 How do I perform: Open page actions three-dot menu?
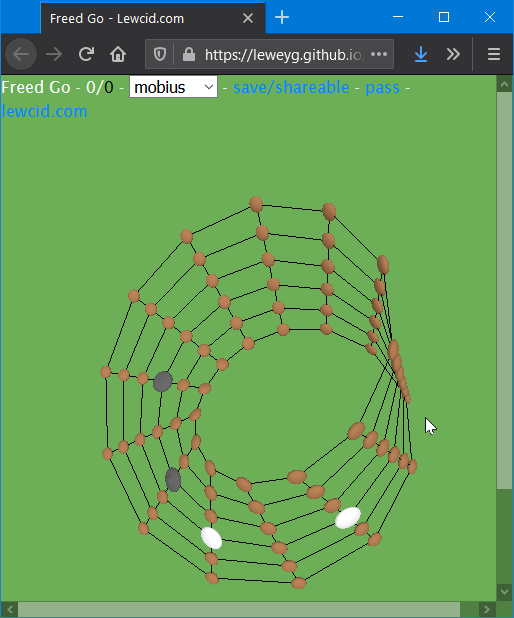pos(379,54)
